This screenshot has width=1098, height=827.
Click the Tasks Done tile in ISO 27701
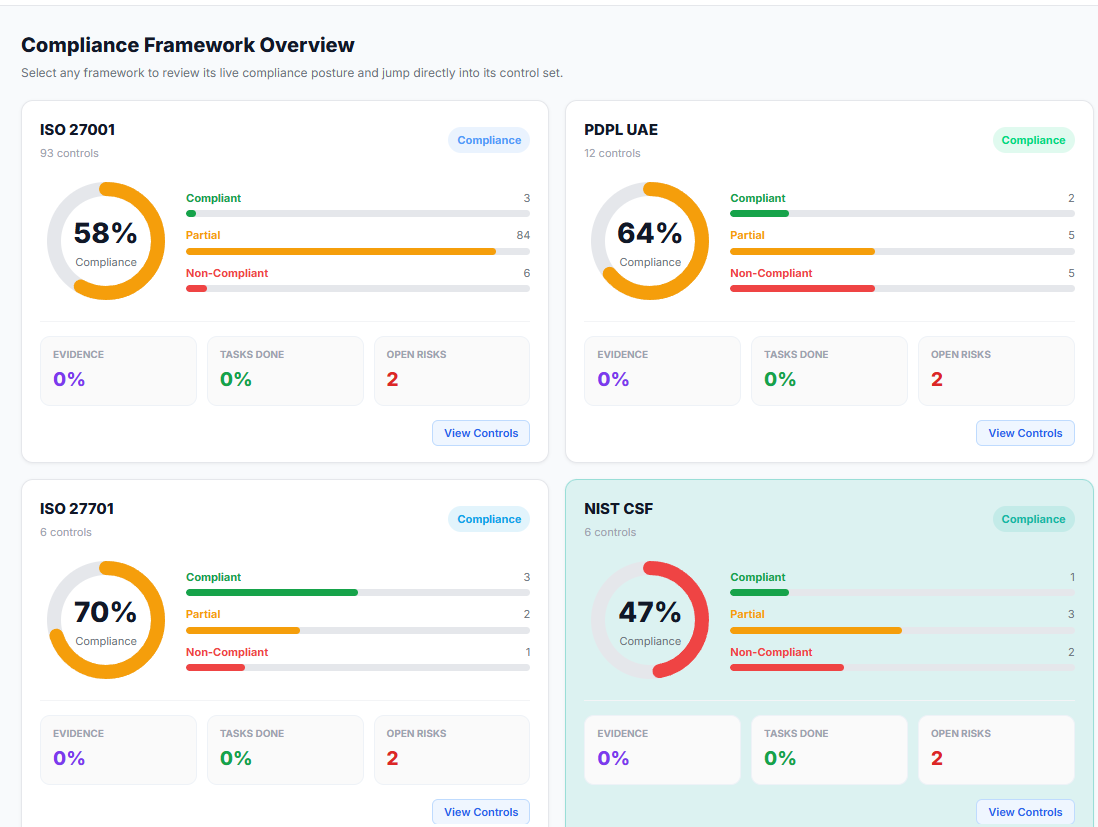point(285,750)
